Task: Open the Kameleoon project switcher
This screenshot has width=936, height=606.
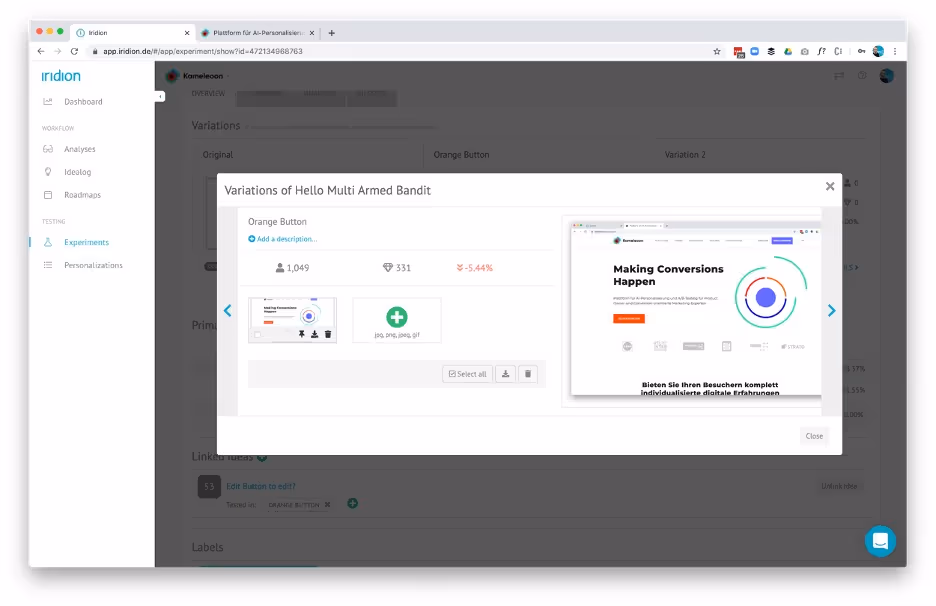Action: (200, 76)
